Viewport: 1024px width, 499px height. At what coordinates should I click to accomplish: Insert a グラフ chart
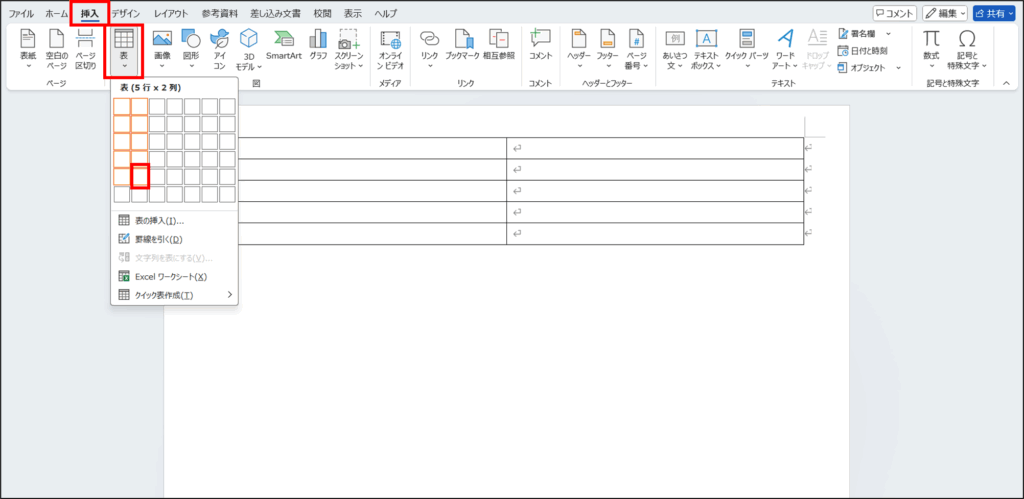(319, 46)
